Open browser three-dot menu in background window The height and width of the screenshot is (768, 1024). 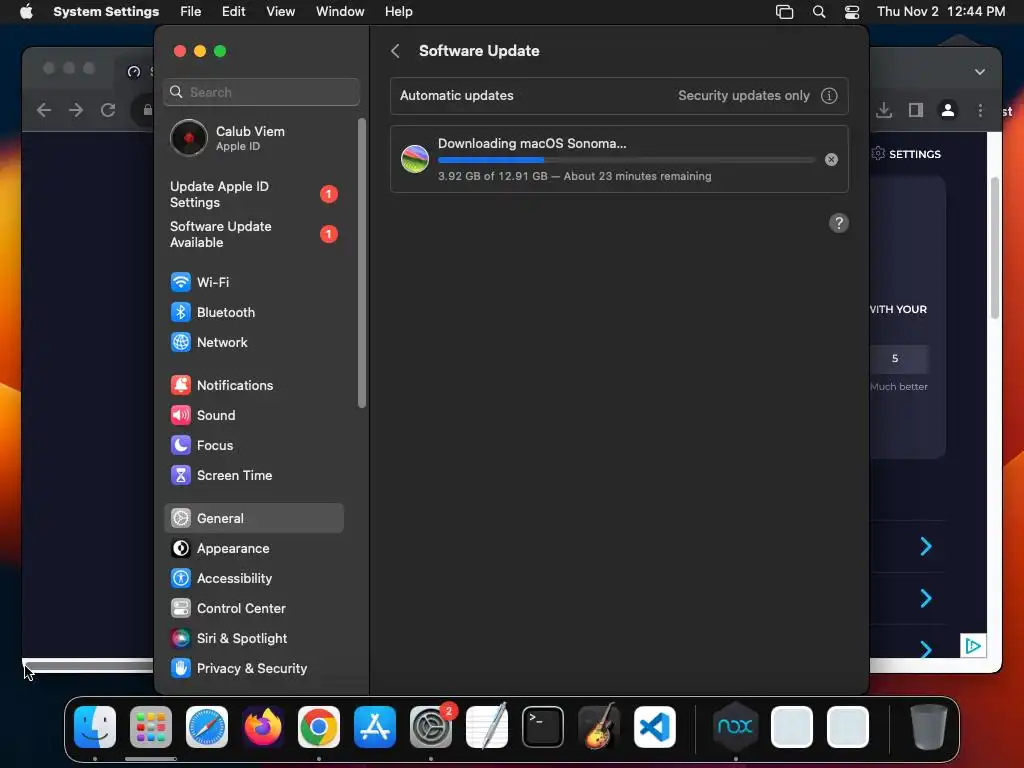point(980,110)
